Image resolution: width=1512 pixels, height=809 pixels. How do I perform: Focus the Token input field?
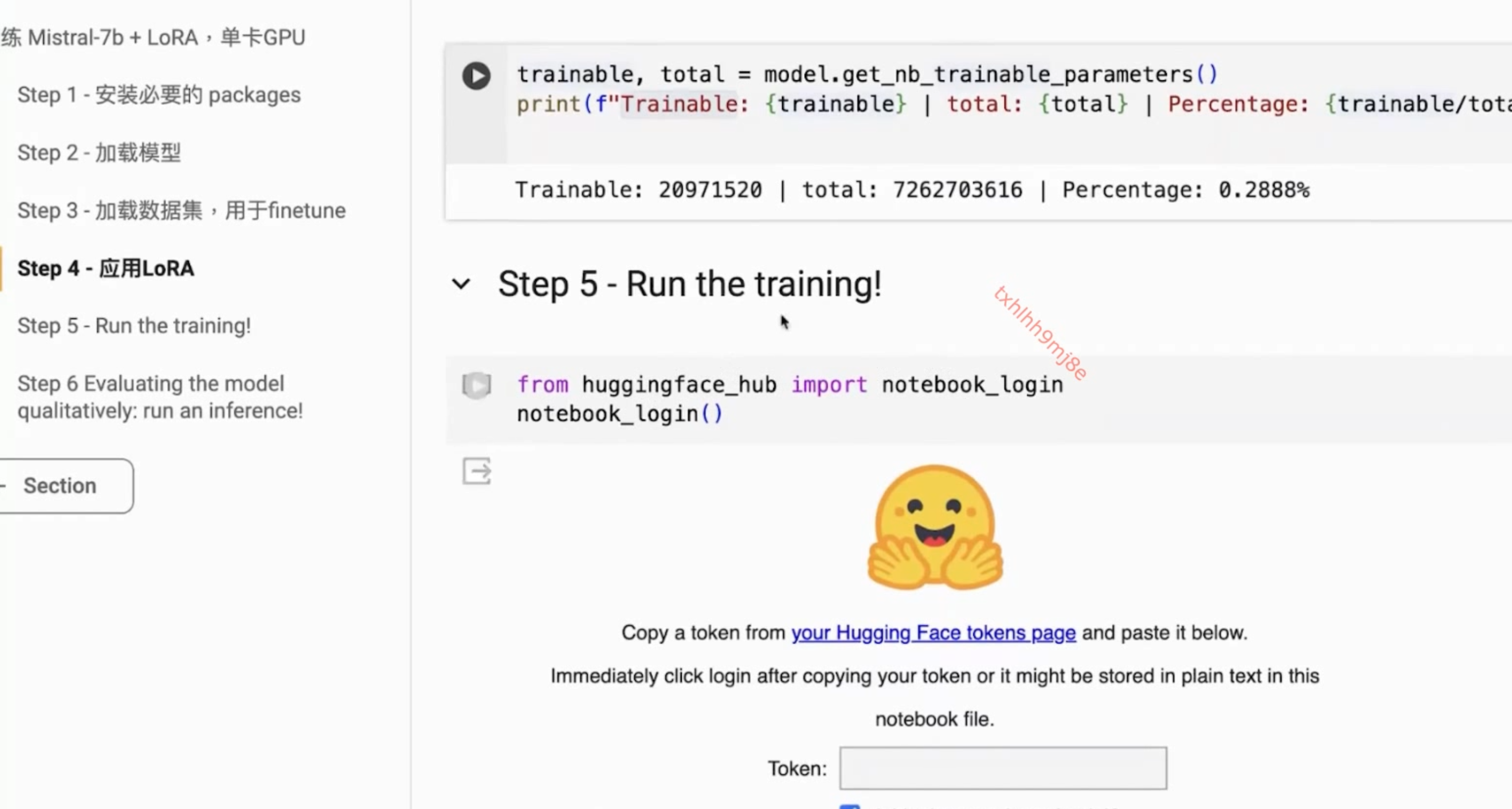pos(1003,768)
